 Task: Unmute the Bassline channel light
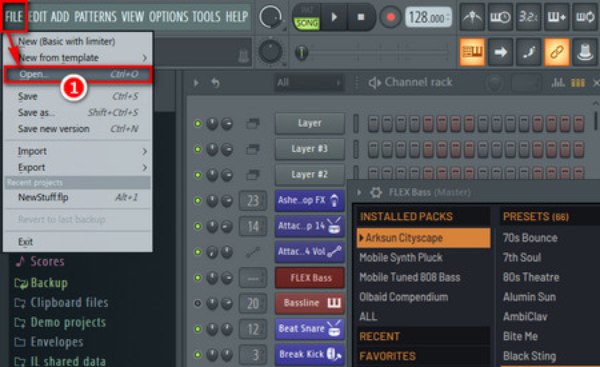197,303
